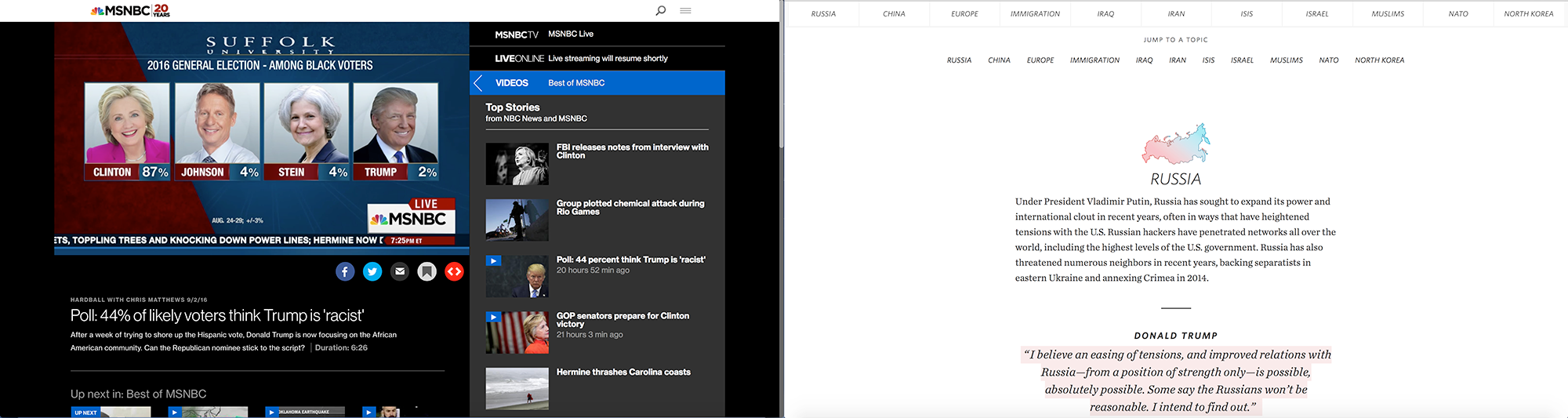Open the MSNBC hamburger menu icon
1568x418 pixels.
point(685,10)
